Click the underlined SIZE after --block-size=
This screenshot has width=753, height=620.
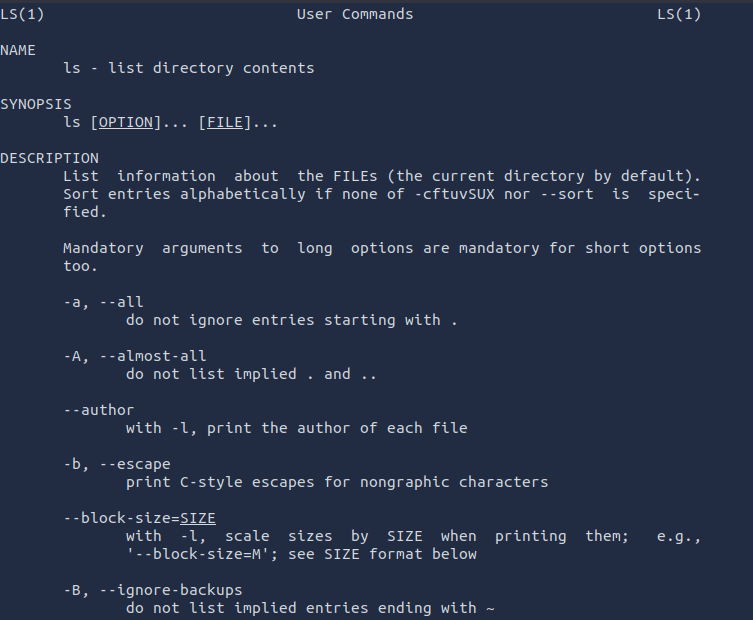(197, 518)
